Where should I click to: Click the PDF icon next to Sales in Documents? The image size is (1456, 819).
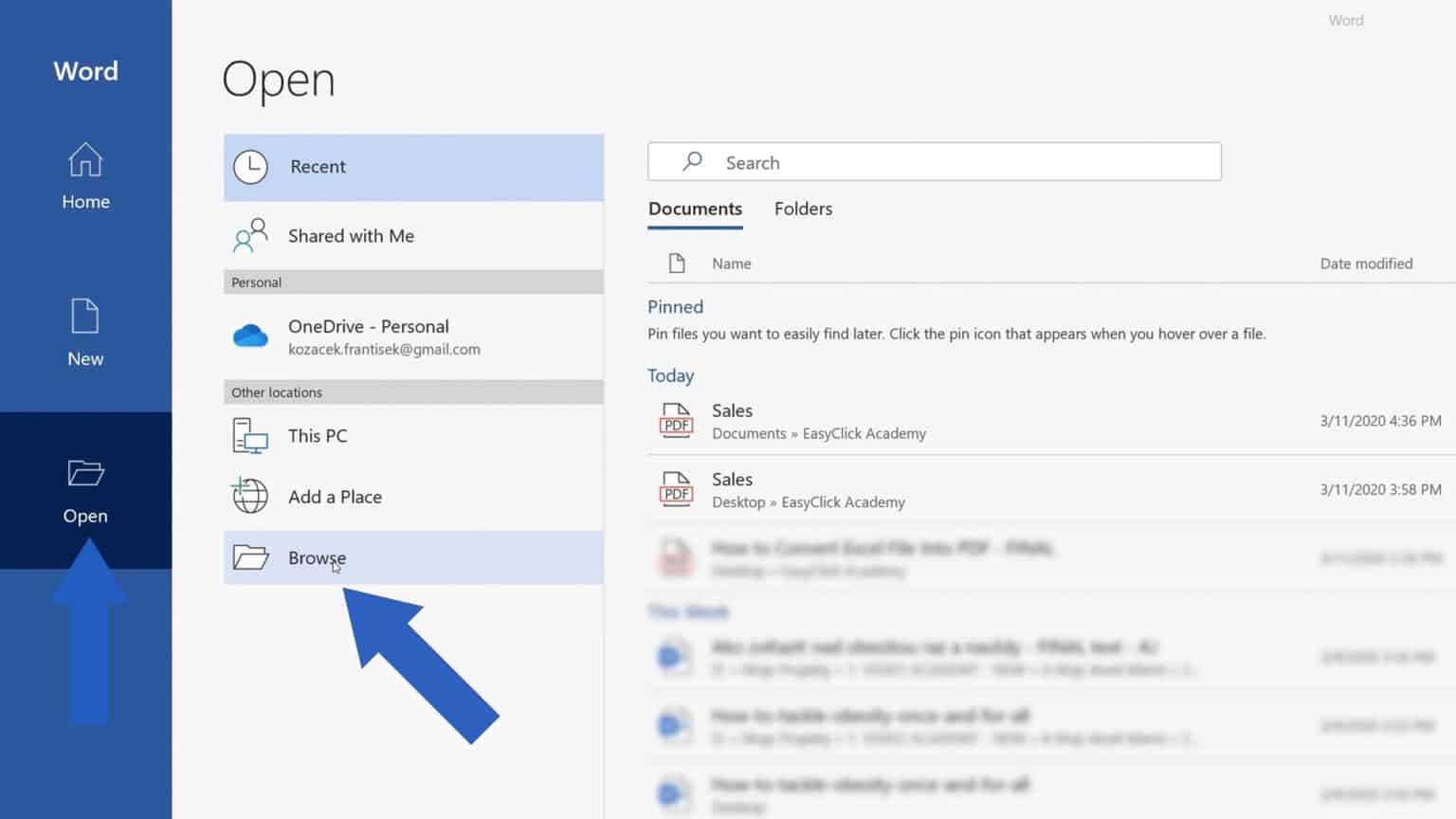point(675,421)
